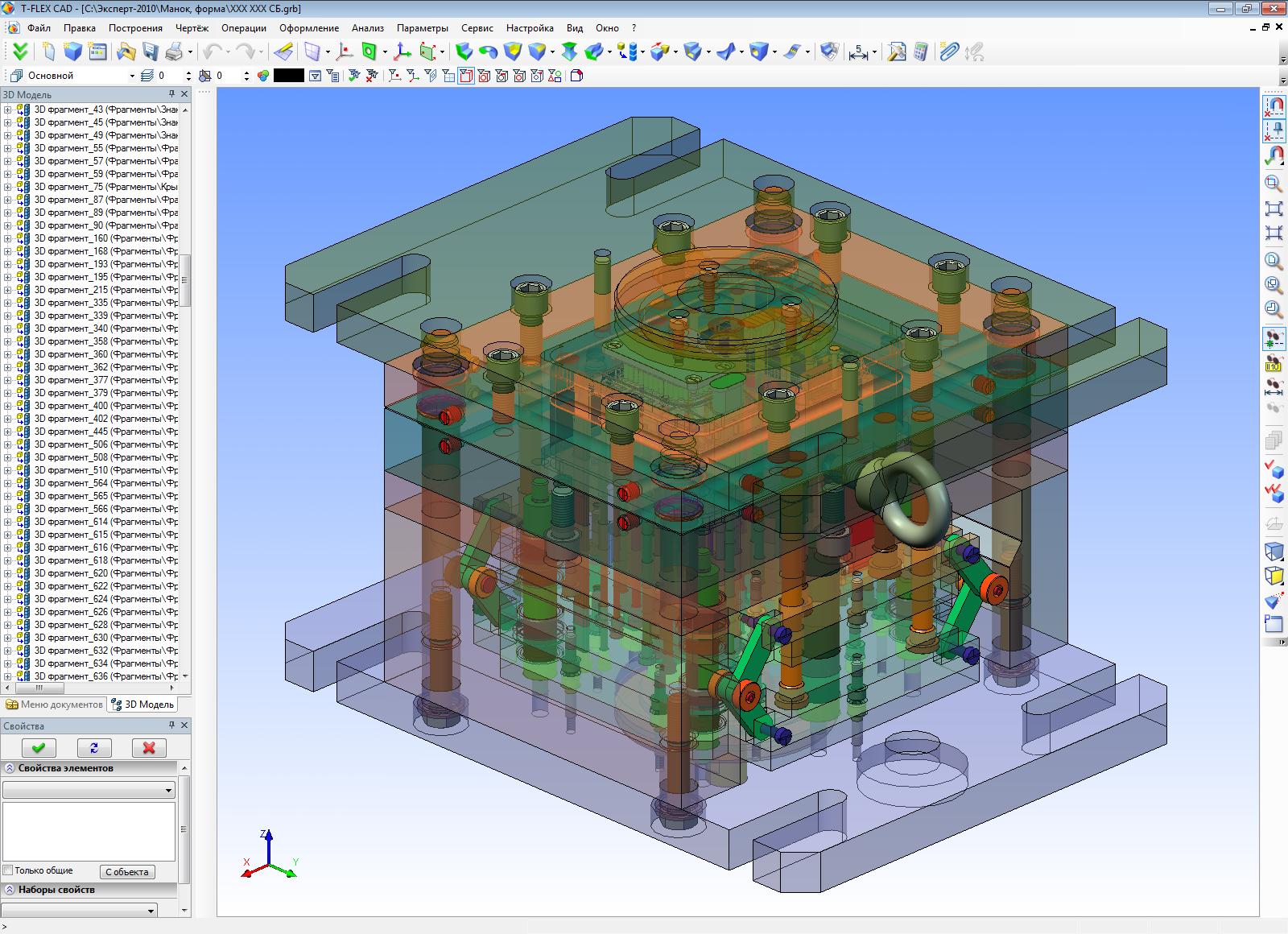Image resolution: width=1288 pixels, height=934 pixels.
Task: Click the zoom window magnifier on right toolbar
Action: click(x=1274, y=184)
